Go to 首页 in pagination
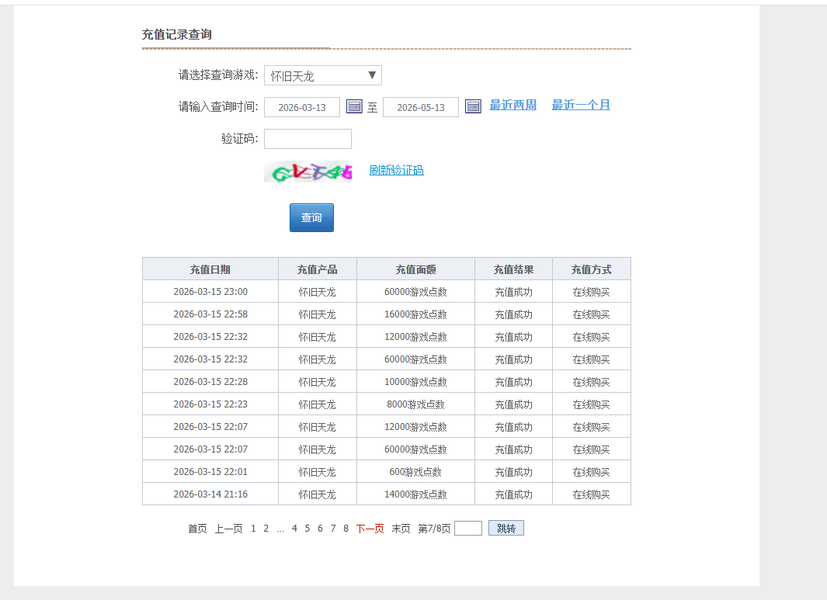 [x=197, y=529]
